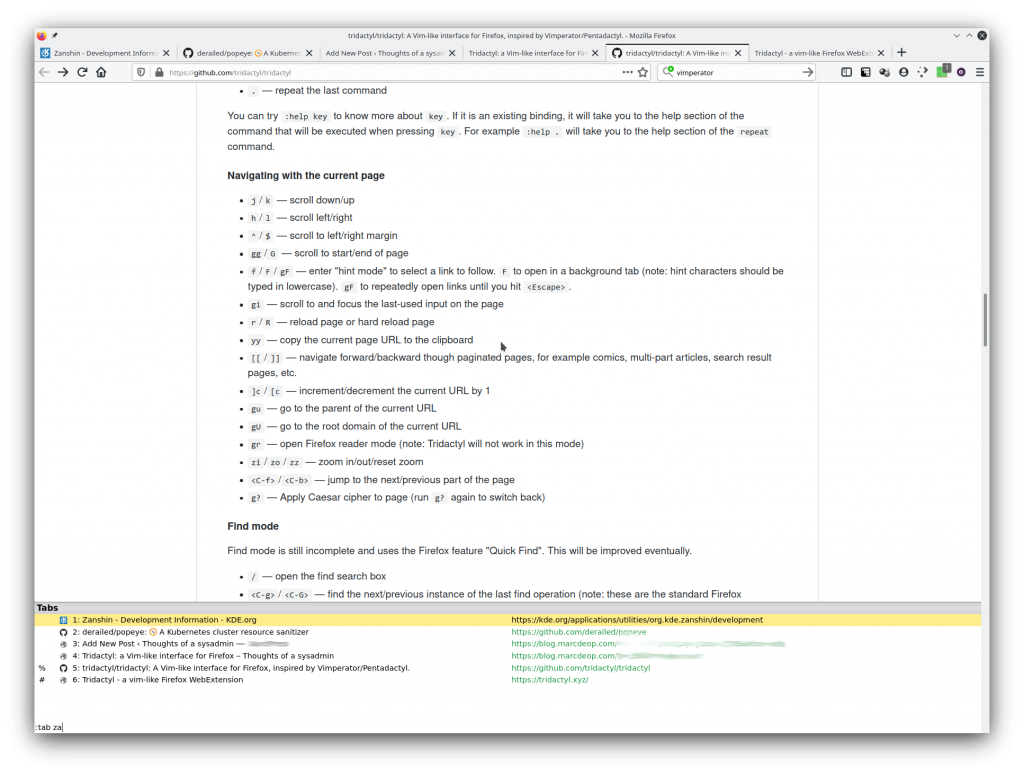
Task: Go back using the back arrow
Action: [44, 73]
